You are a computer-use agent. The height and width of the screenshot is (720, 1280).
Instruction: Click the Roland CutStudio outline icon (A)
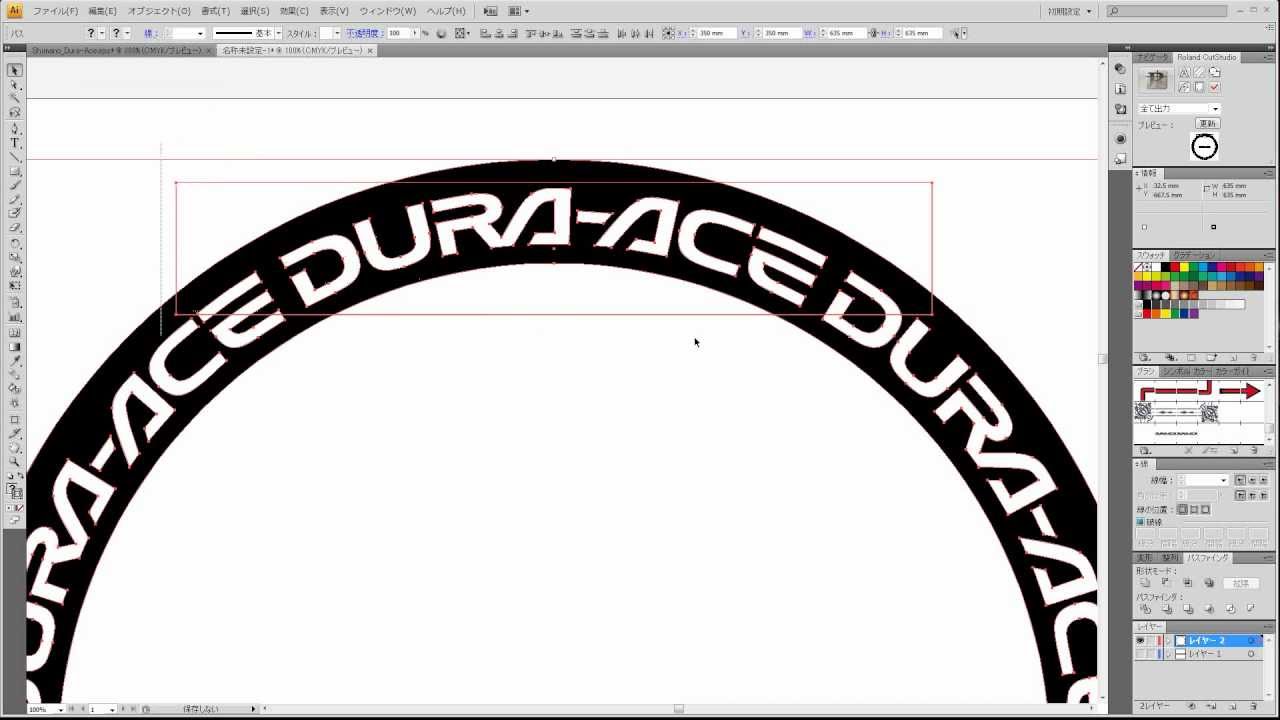coord(1184,72)
